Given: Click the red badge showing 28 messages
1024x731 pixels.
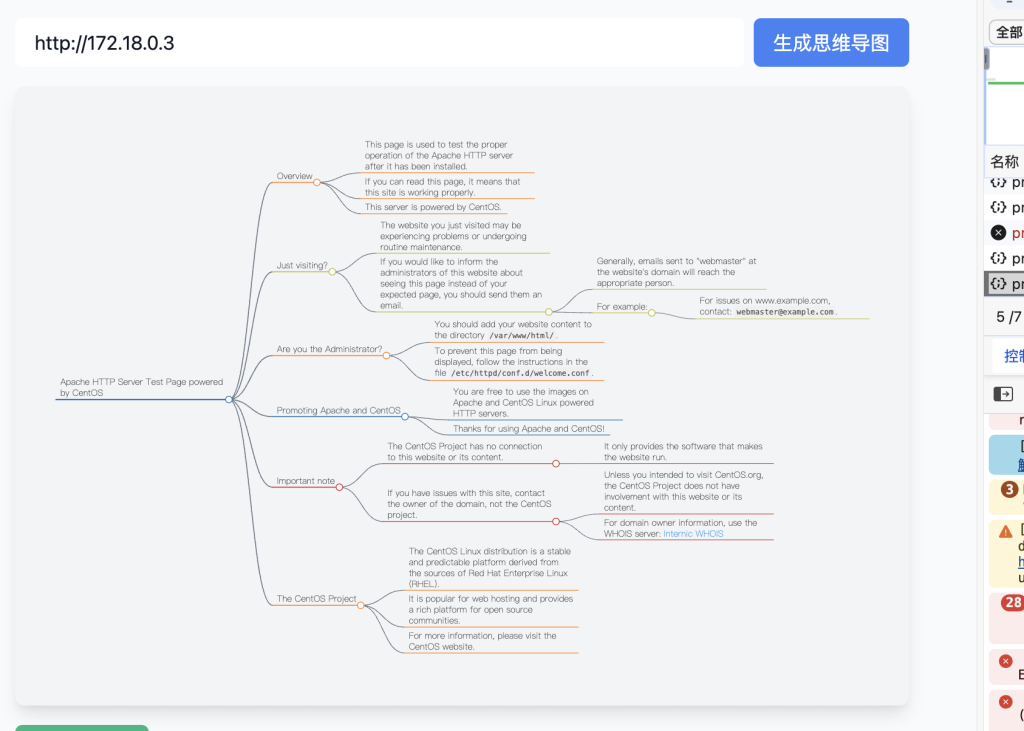Looking at the screenshot, I should [1012, 603].
